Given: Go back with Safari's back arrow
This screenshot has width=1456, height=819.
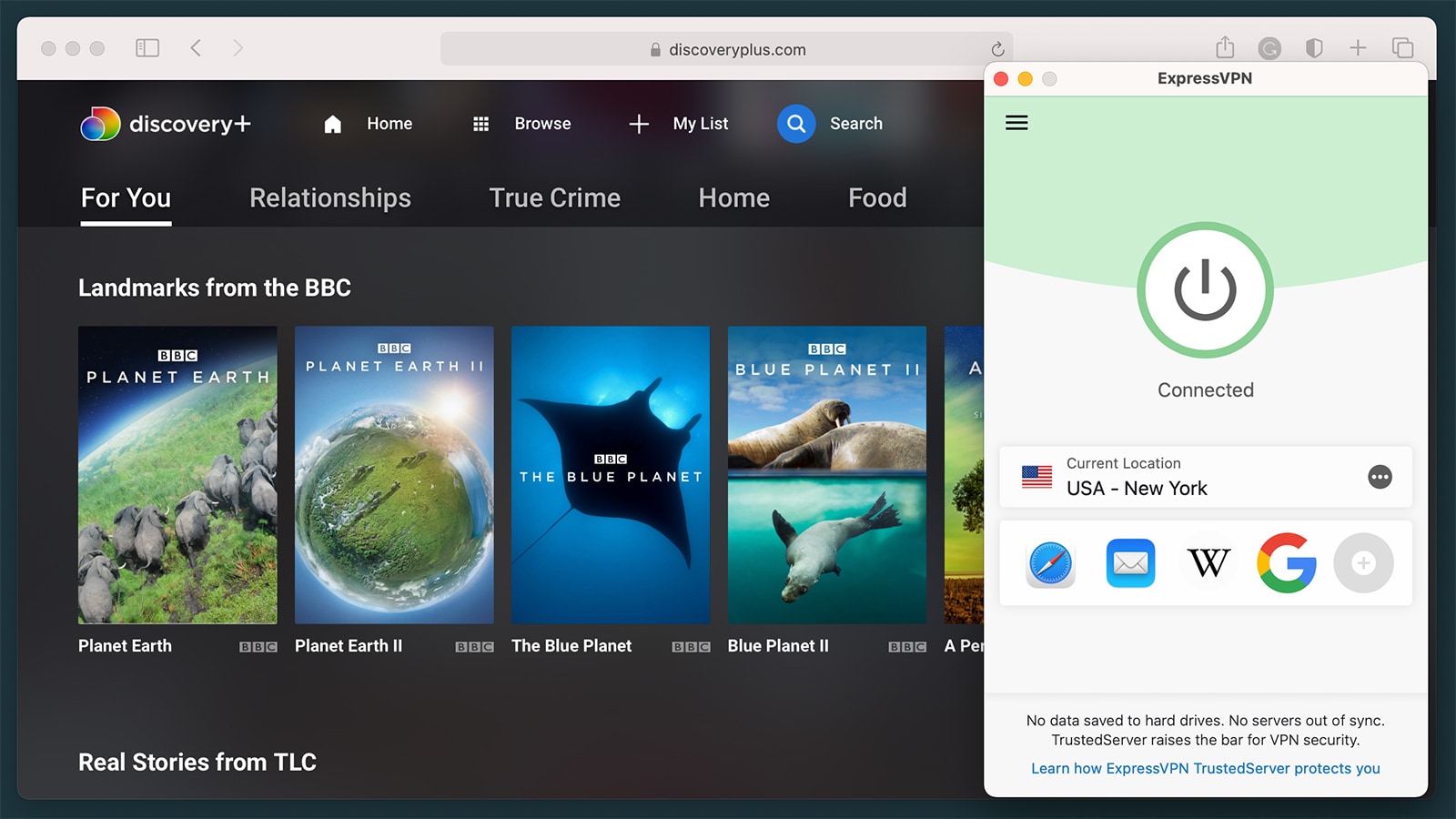Looking at the screenshot, I should [196, 47].
